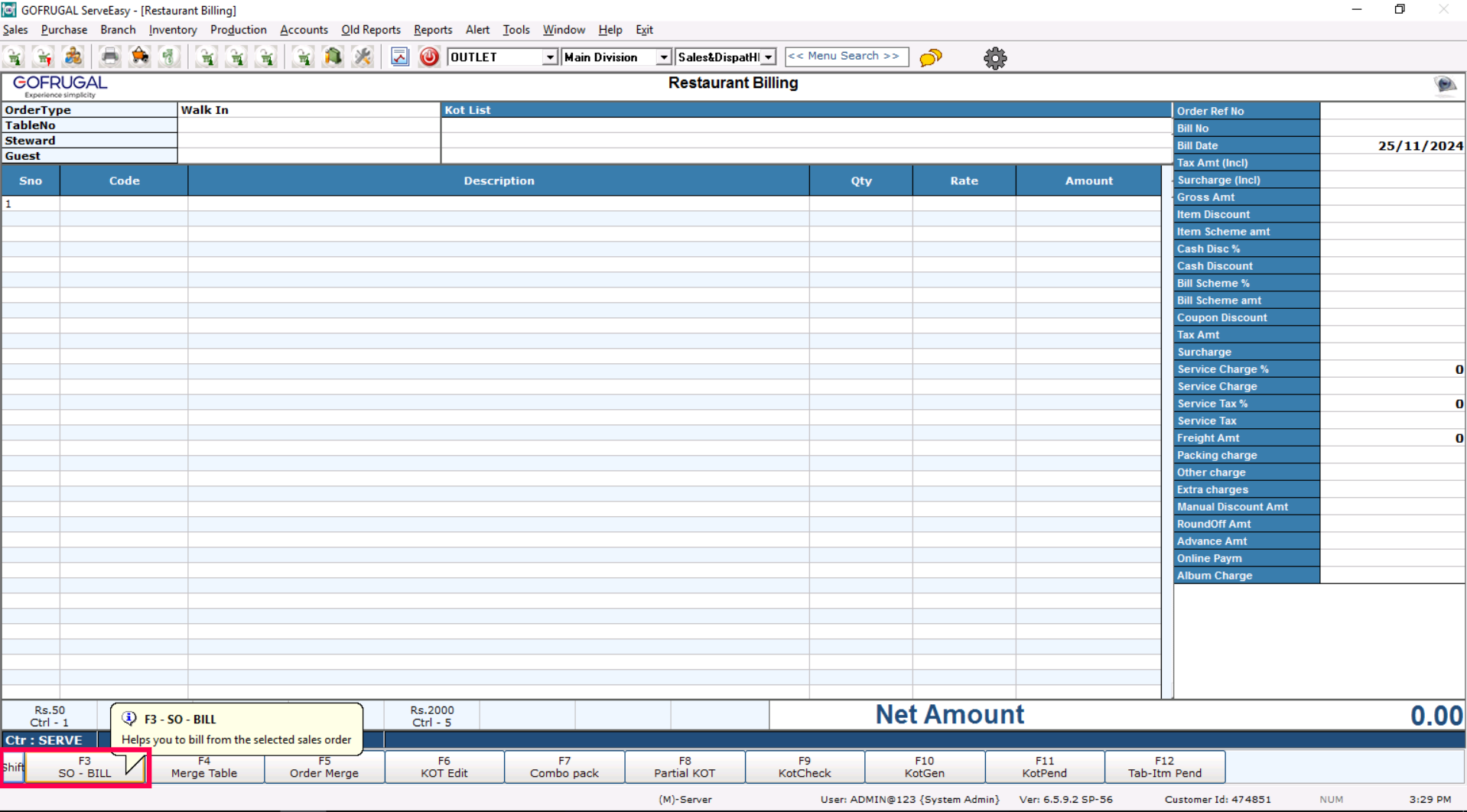Click the Rs.2000 Ctrl - 5 denomination button
The image size is (1467, 812).
pos(431,716)
